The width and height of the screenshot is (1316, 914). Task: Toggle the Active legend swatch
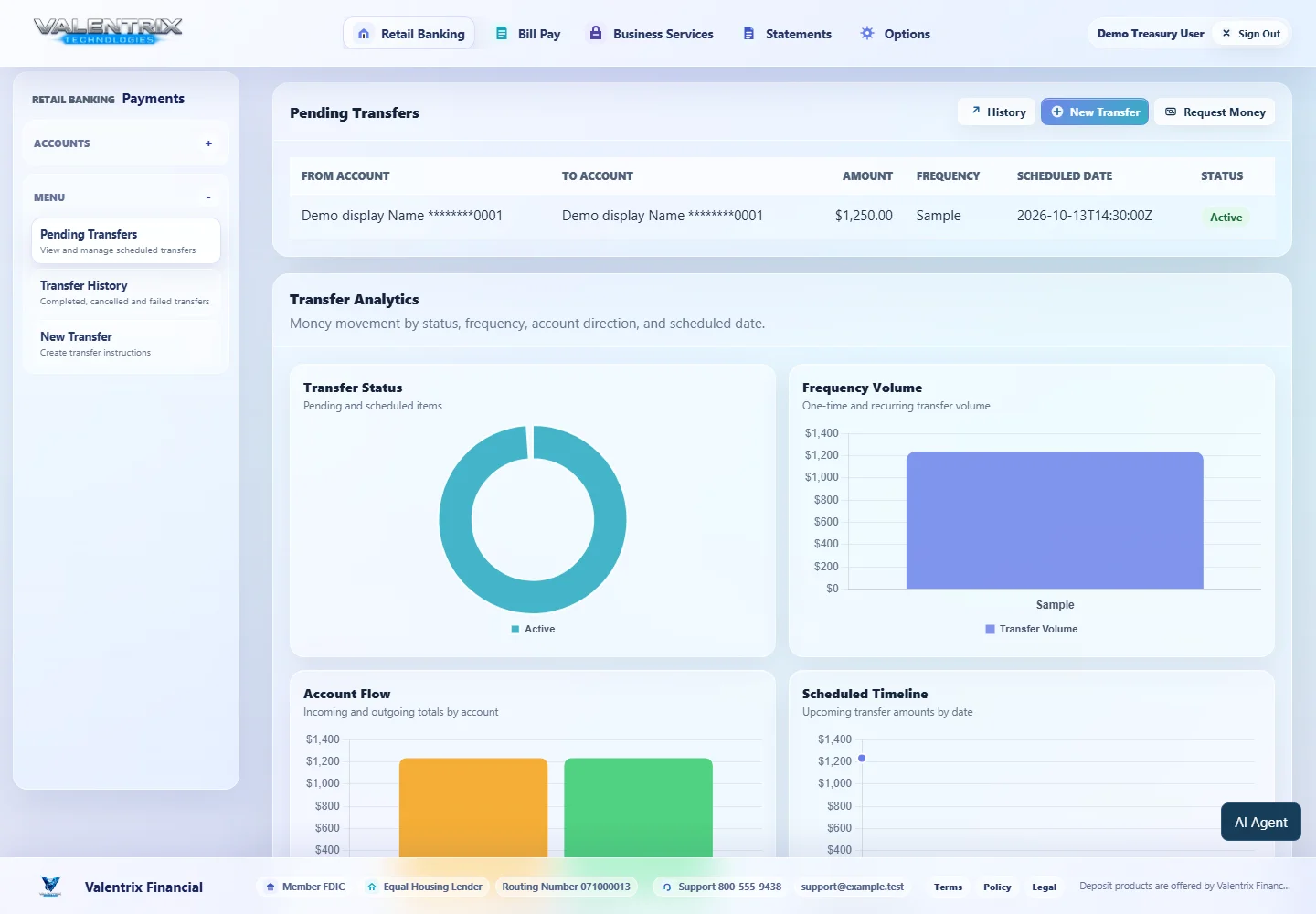click(515, 629)
